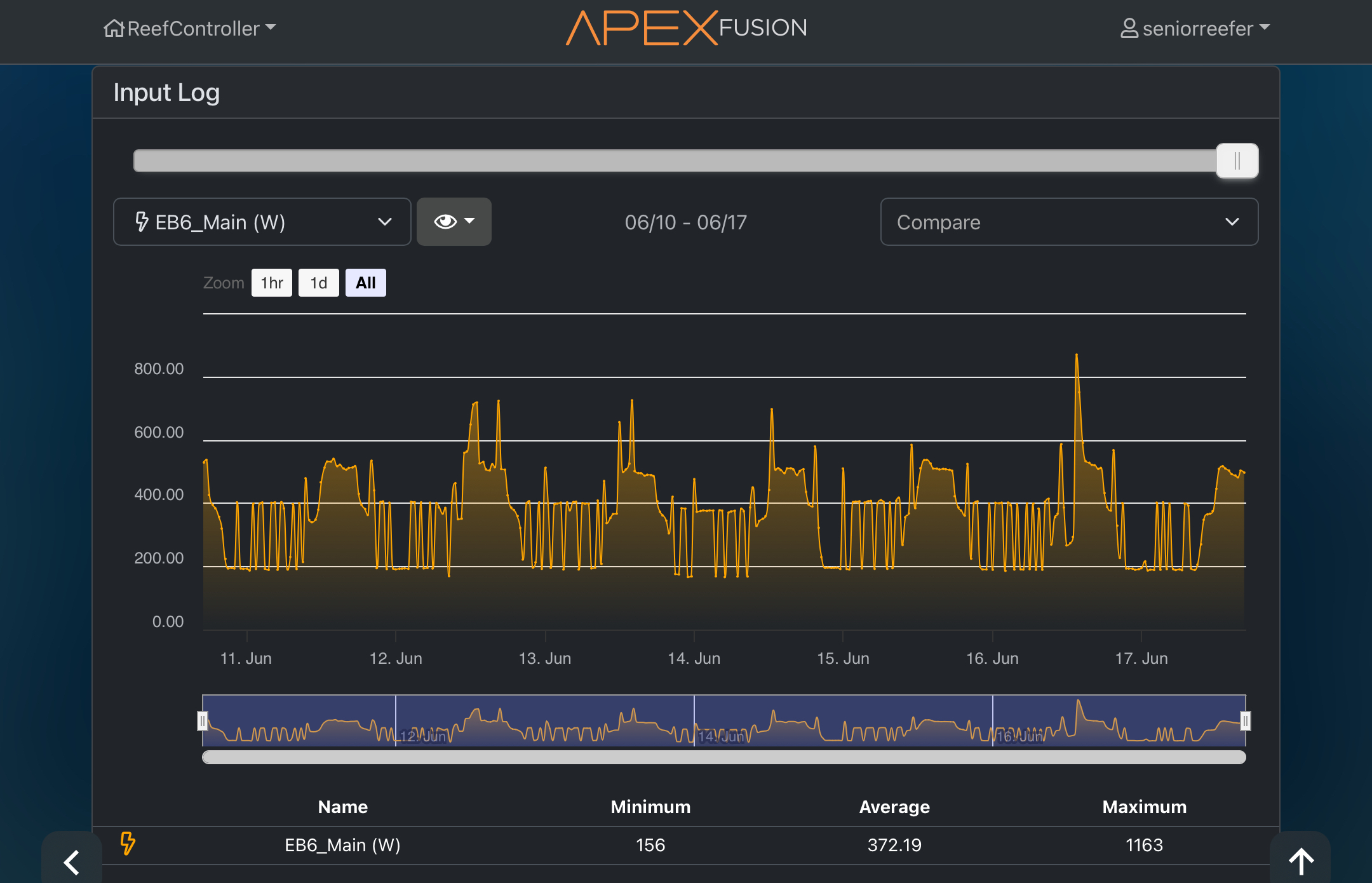Viewport: 1372px width, 883px height.
Task: Click the date range slider handle
Action: pyautogui.click(x=1237, y=161)
